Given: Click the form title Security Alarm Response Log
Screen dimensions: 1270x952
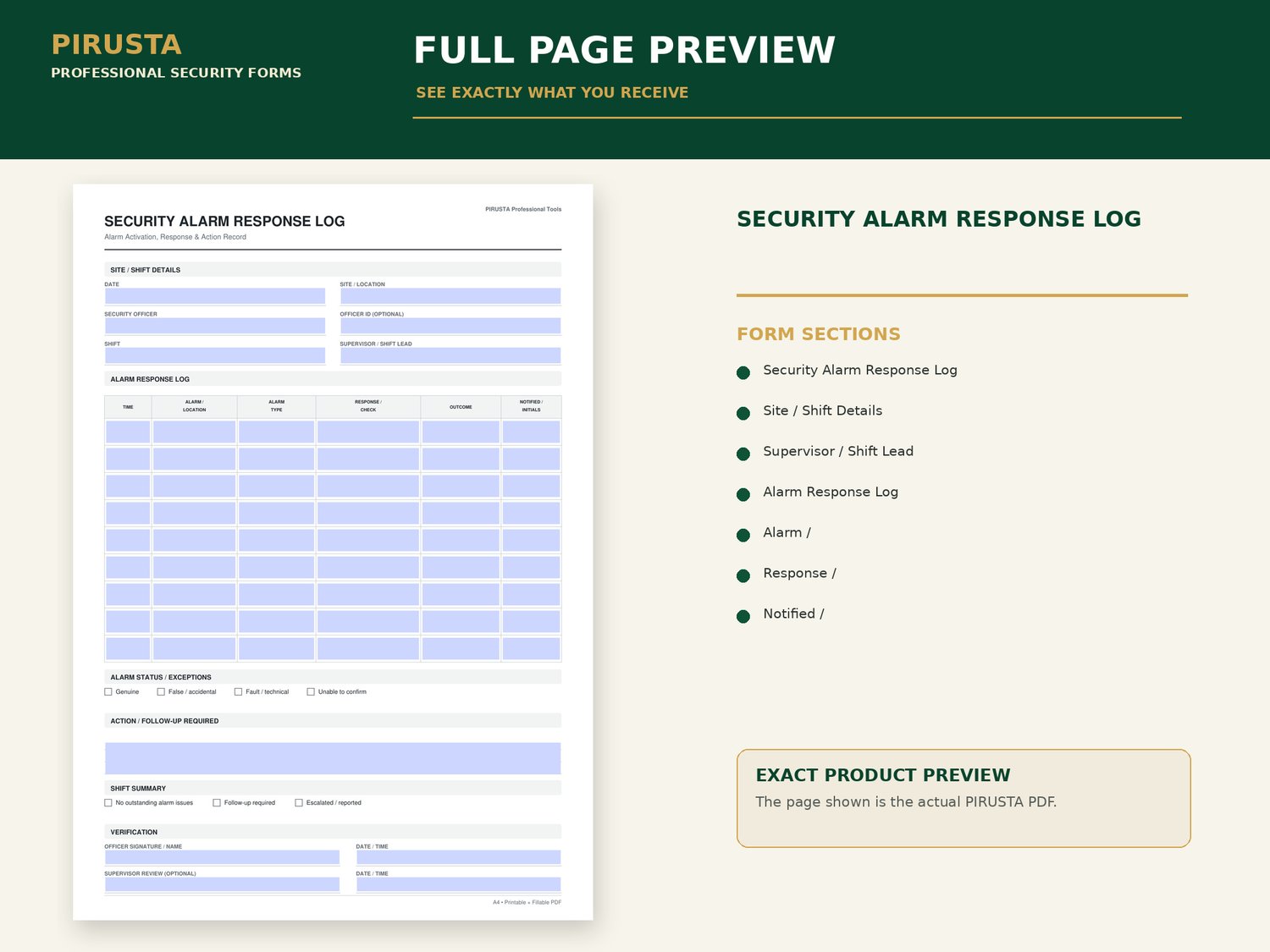Looking at the screenshot, I should pos(224,222).
